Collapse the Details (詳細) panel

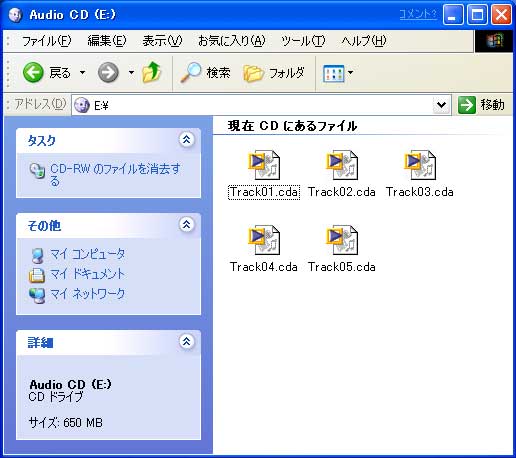187,341
